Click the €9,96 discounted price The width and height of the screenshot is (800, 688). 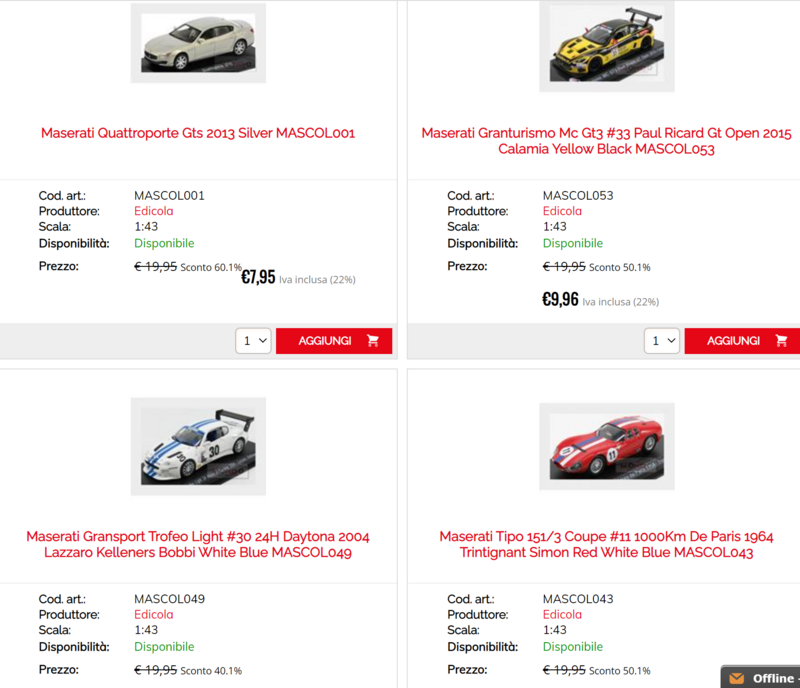(x=560, y=299)
